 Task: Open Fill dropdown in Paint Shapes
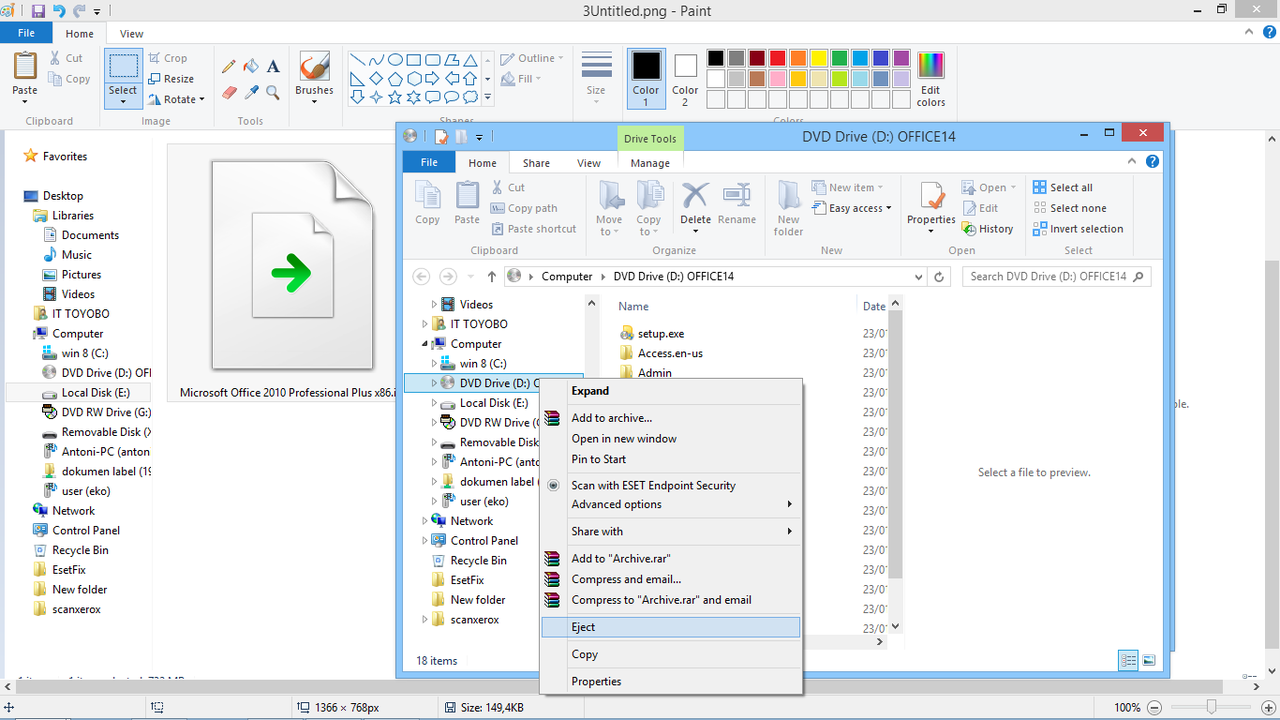522,79
